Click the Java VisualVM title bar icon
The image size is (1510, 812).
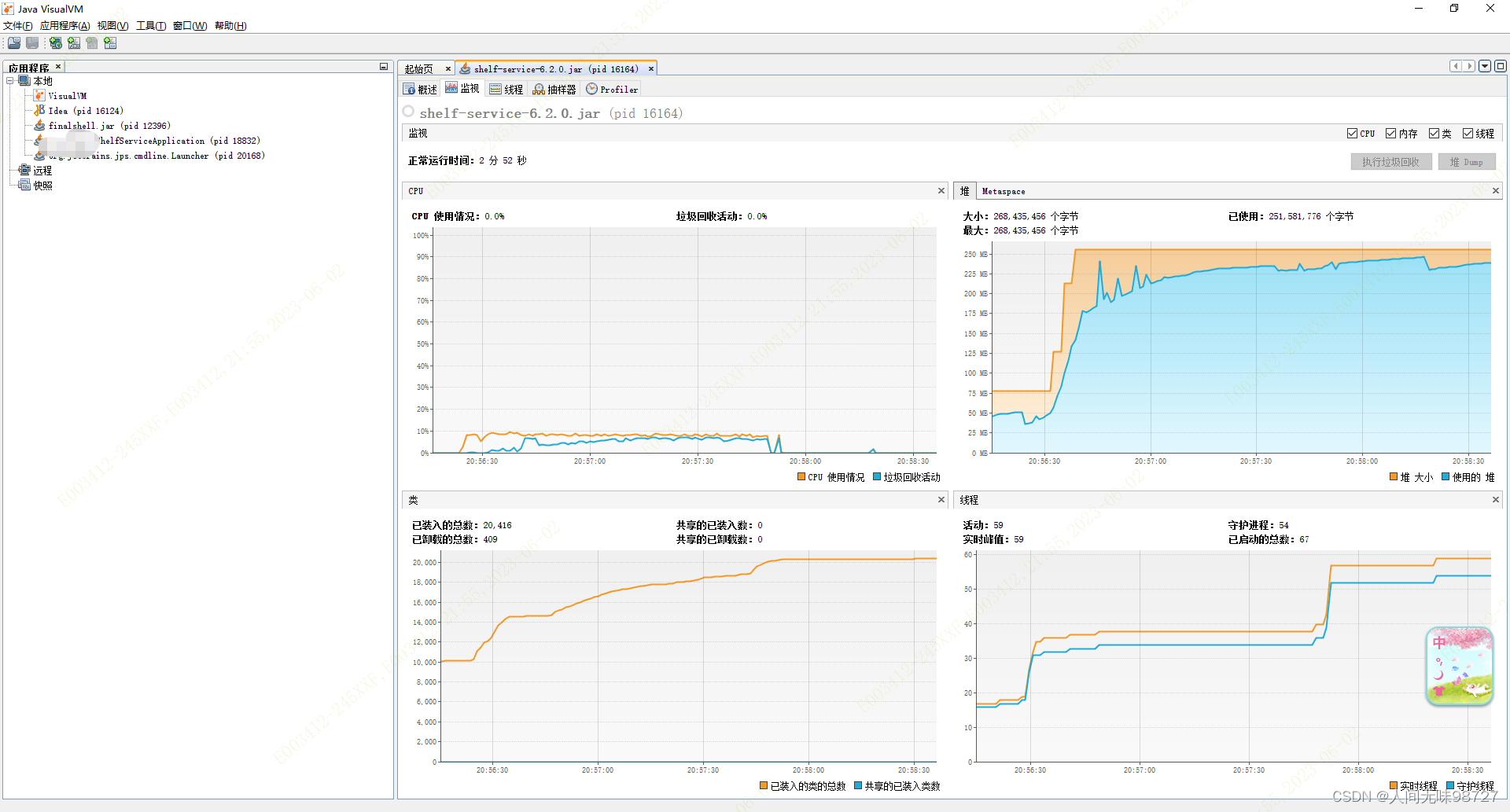(8, 9)
